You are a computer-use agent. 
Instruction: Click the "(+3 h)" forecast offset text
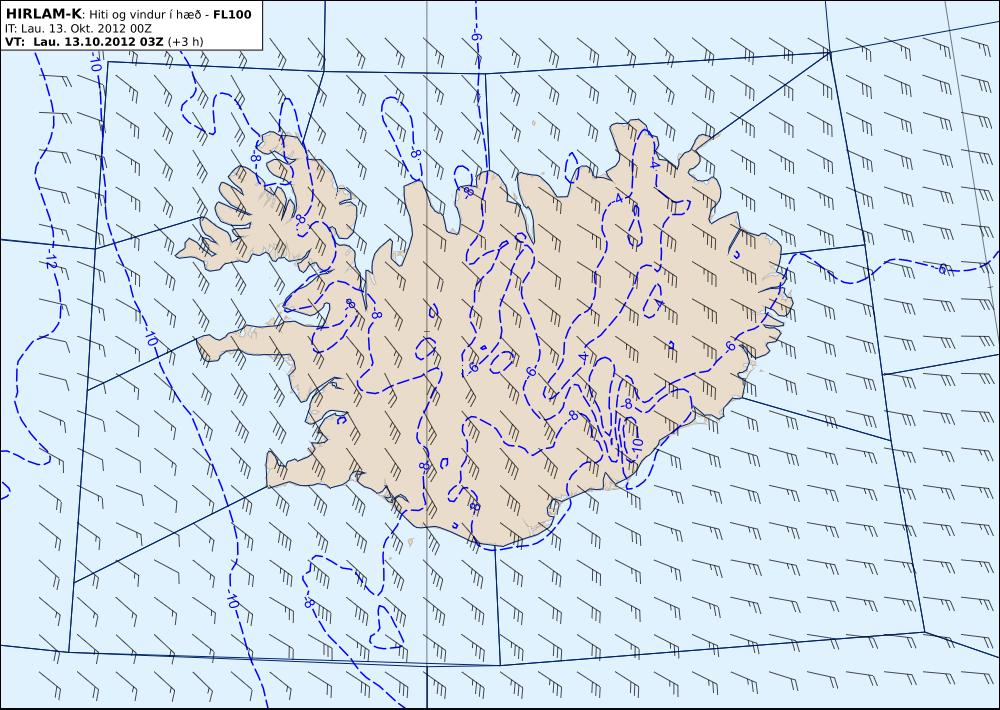[x=186, y=42]
